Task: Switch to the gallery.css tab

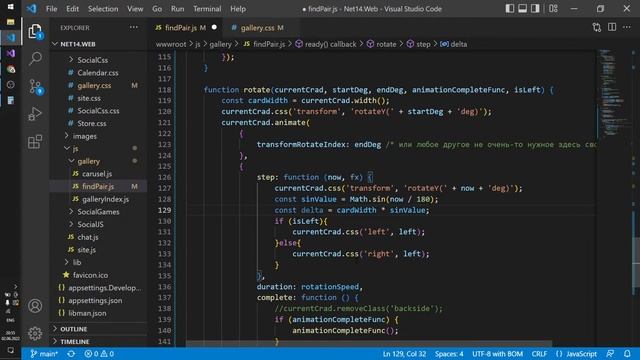Action: (x=261, y=28)
